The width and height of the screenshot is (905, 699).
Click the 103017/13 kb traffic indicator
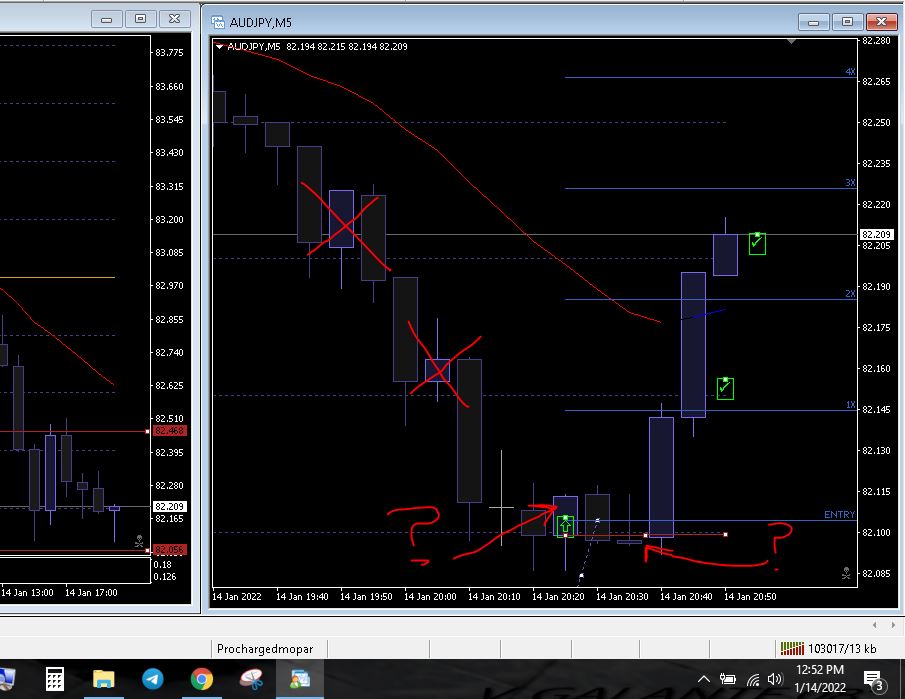point(842,649)
